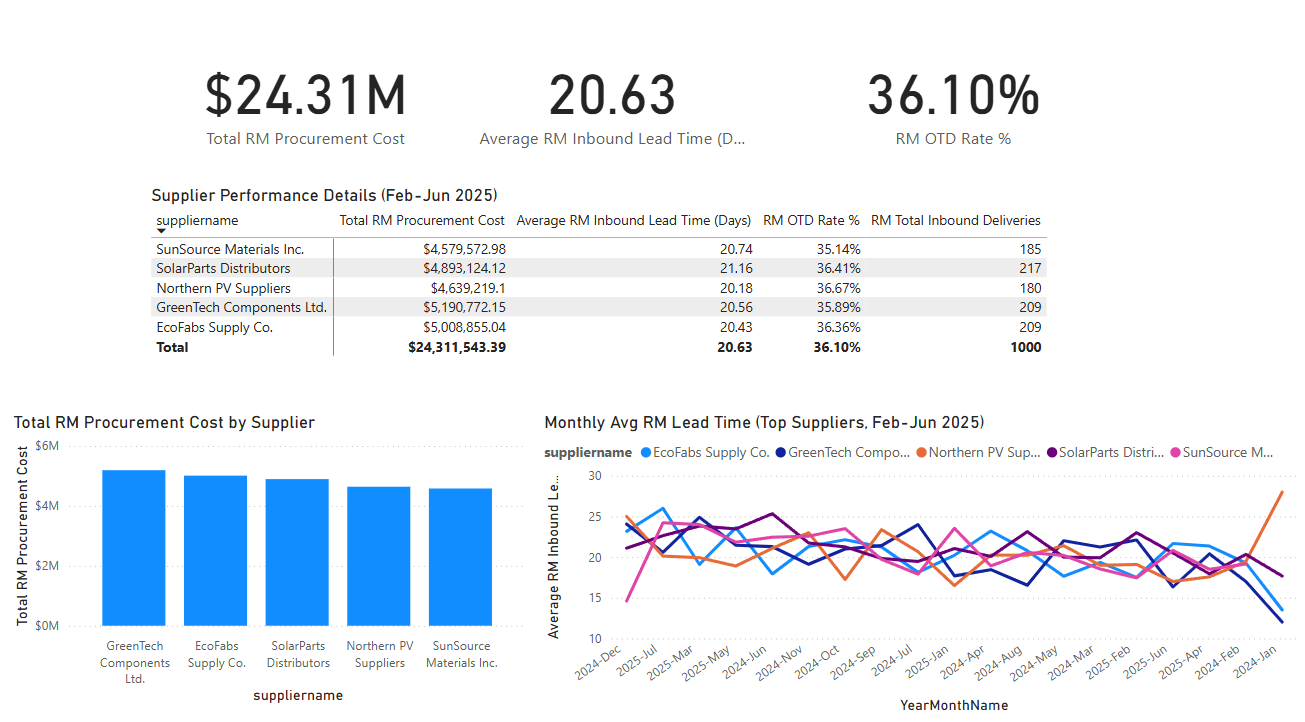
Task: Click the GreenTech Components Ltd. bar
Action: pos(134,545)
